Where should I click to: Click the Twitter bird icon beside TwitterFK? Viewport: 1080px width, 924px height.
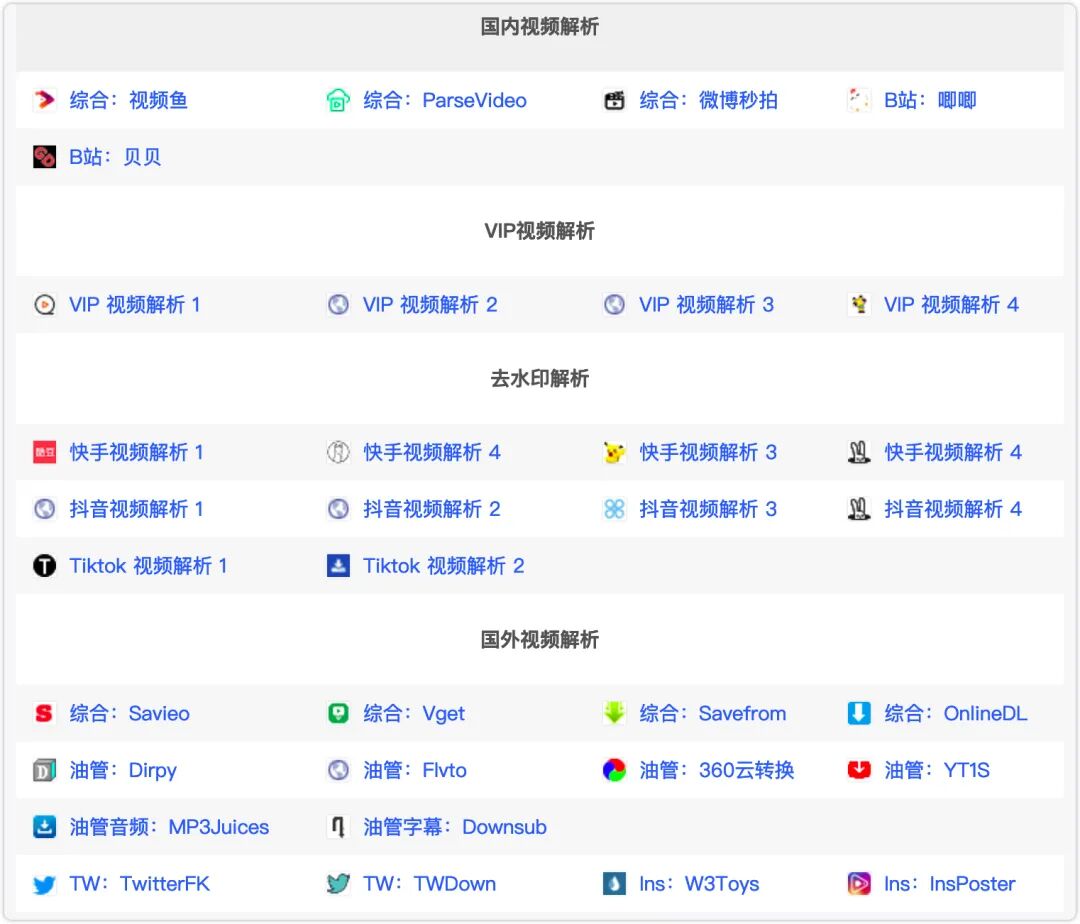45,884
